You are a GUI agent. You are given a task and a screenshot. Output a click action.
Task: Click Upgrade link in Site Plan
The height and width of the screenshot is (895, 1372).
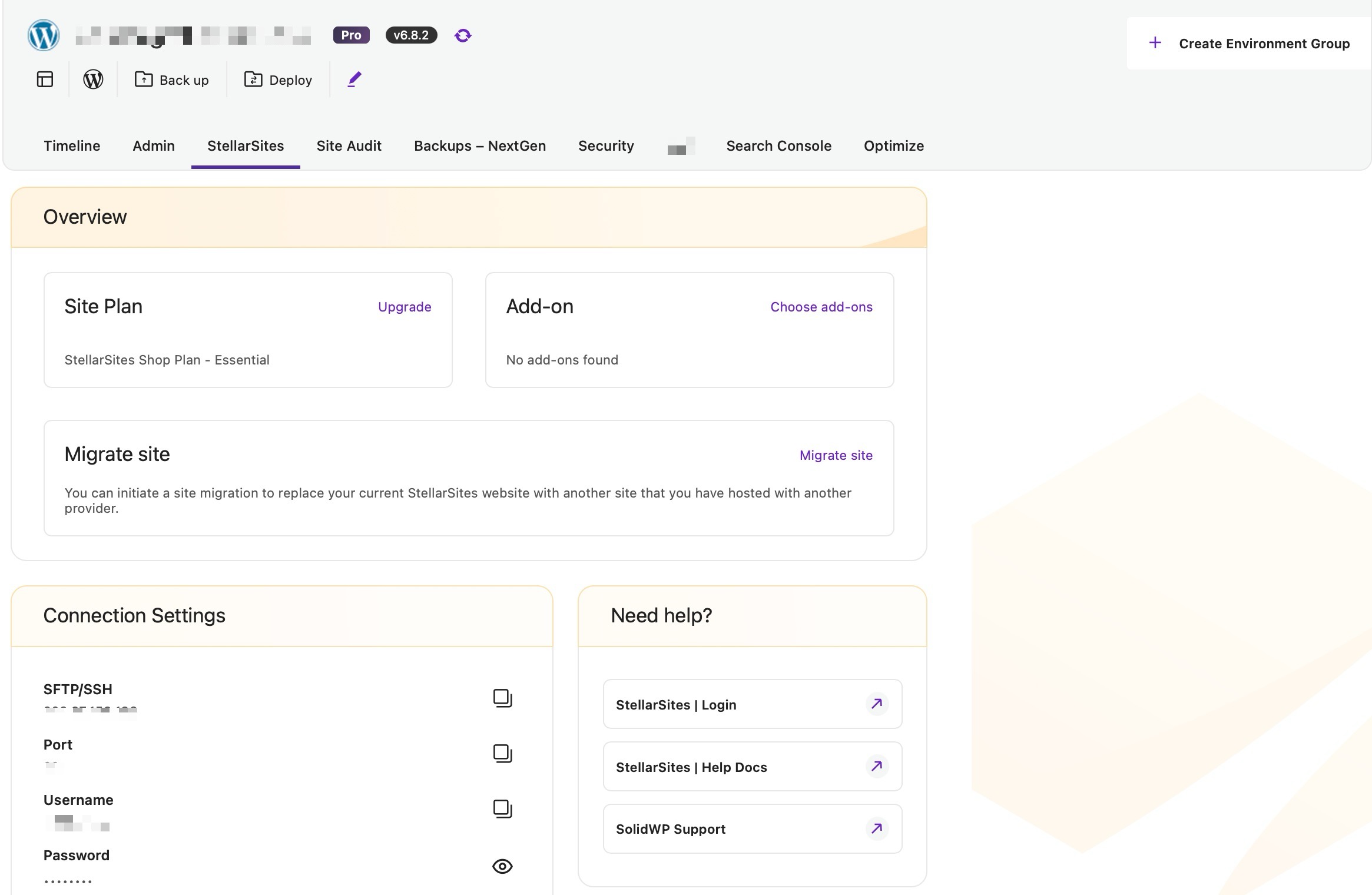pyautogui.click(x=405, y=307)
